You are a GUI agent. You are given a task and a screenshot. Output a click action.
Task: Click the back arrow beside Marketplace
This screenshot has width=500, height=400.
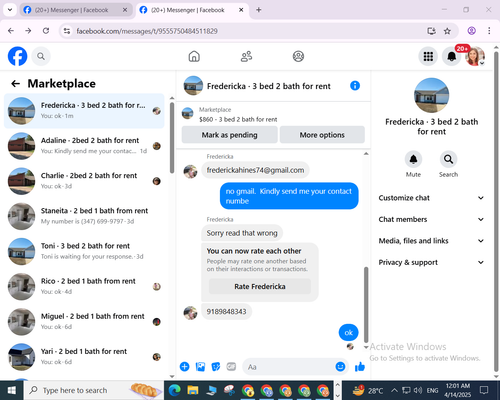[16, 84]
